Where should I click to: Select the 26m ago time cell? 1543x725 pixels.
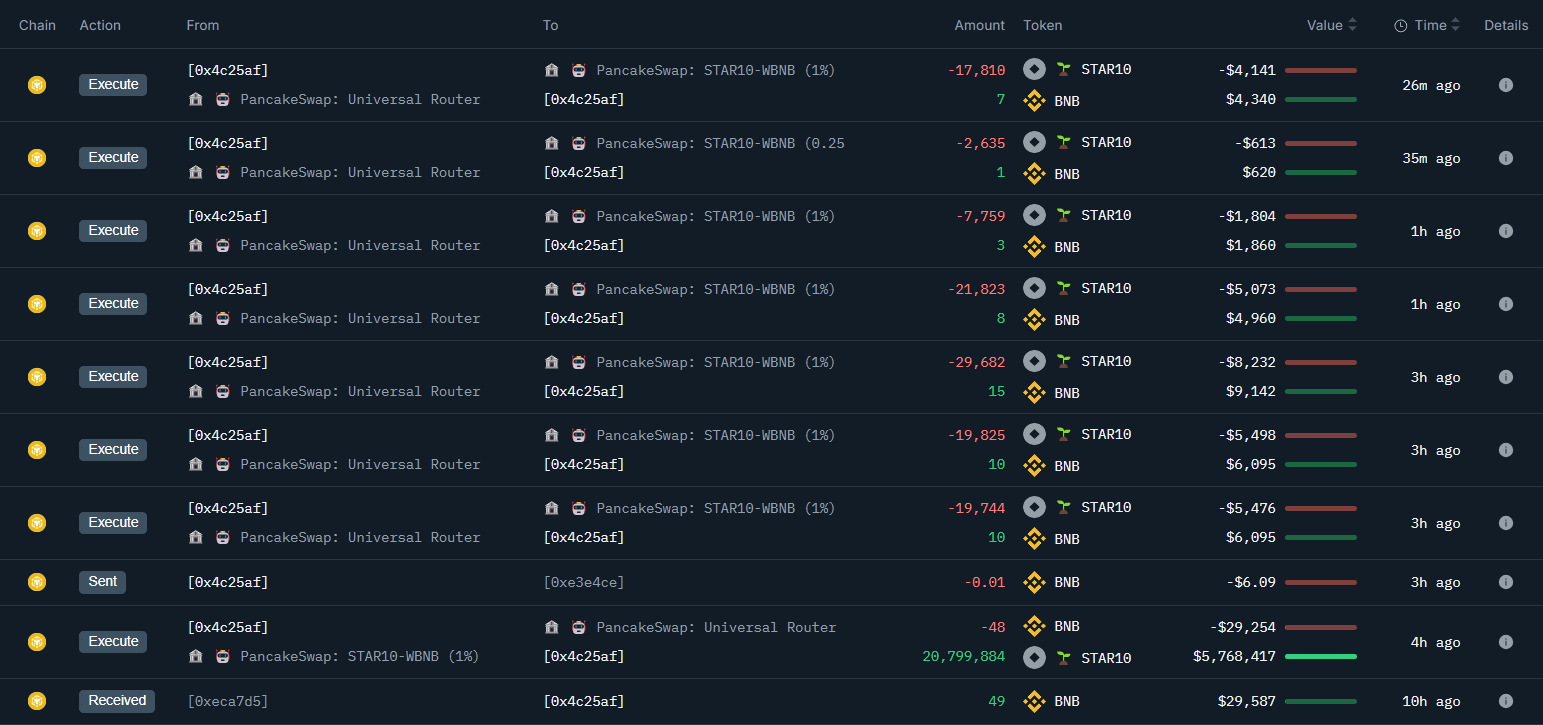pos(1431,86)
